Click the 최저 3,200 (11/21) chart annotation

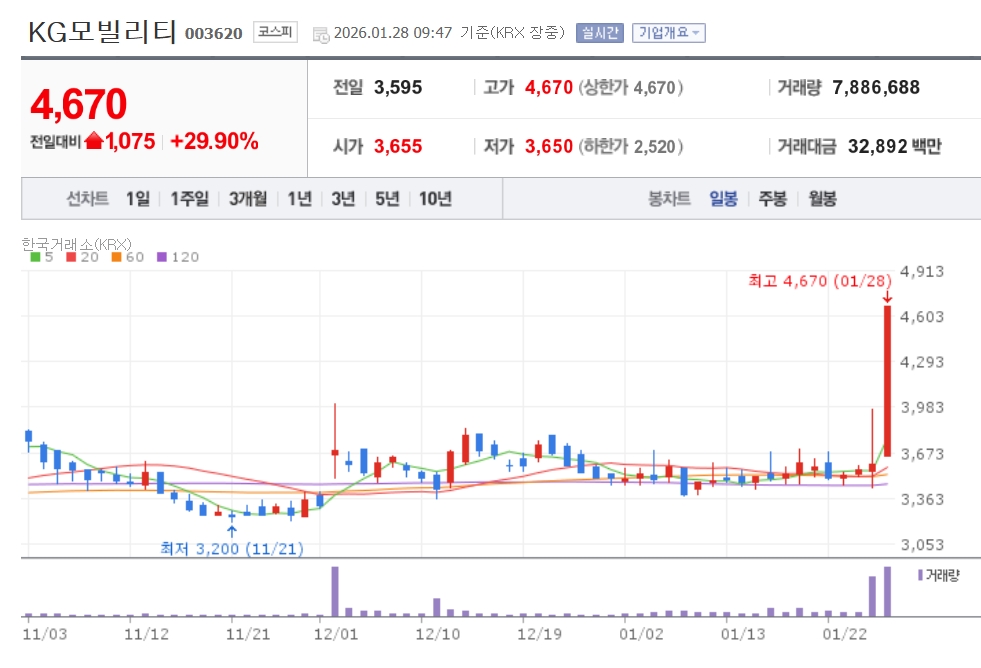pos(232,549)
